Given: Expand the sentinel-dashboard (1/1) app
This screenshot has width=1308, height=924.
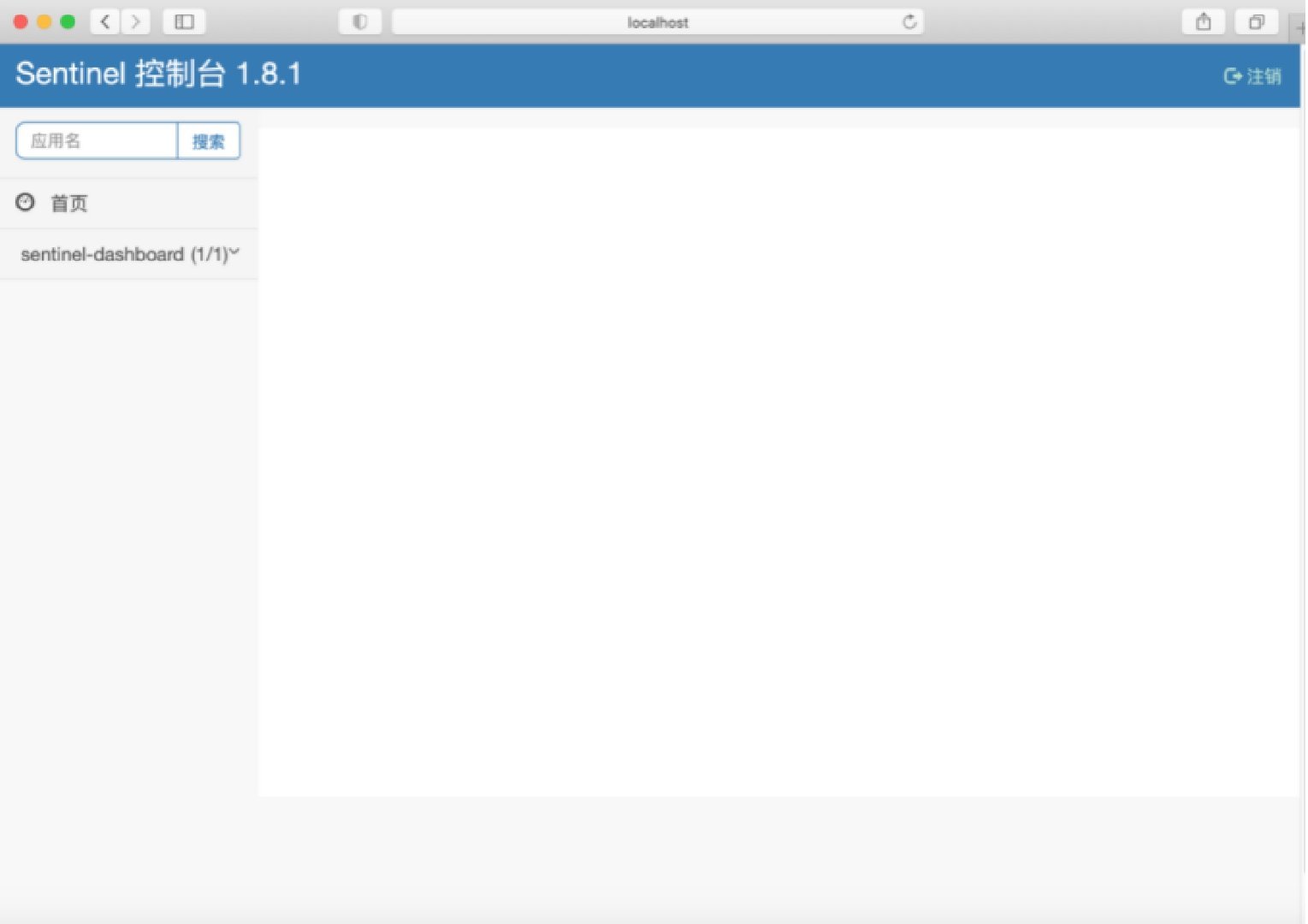Looking at the screenshot, I should coord(129,254).
